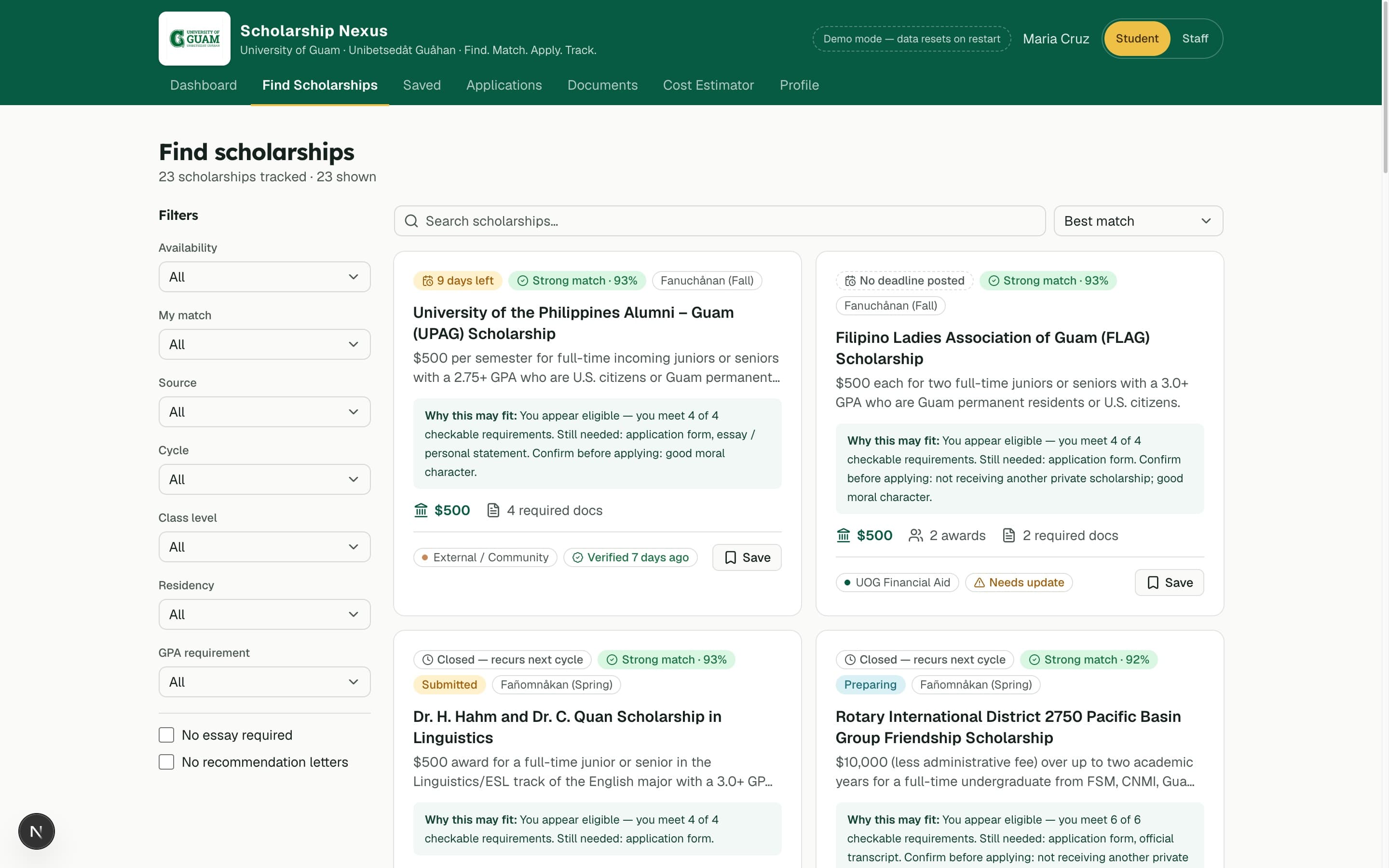The height and width of the screenshot is (868, 1389).
Task: Click orange dot in External / Community tag
Action: point(425,557)
